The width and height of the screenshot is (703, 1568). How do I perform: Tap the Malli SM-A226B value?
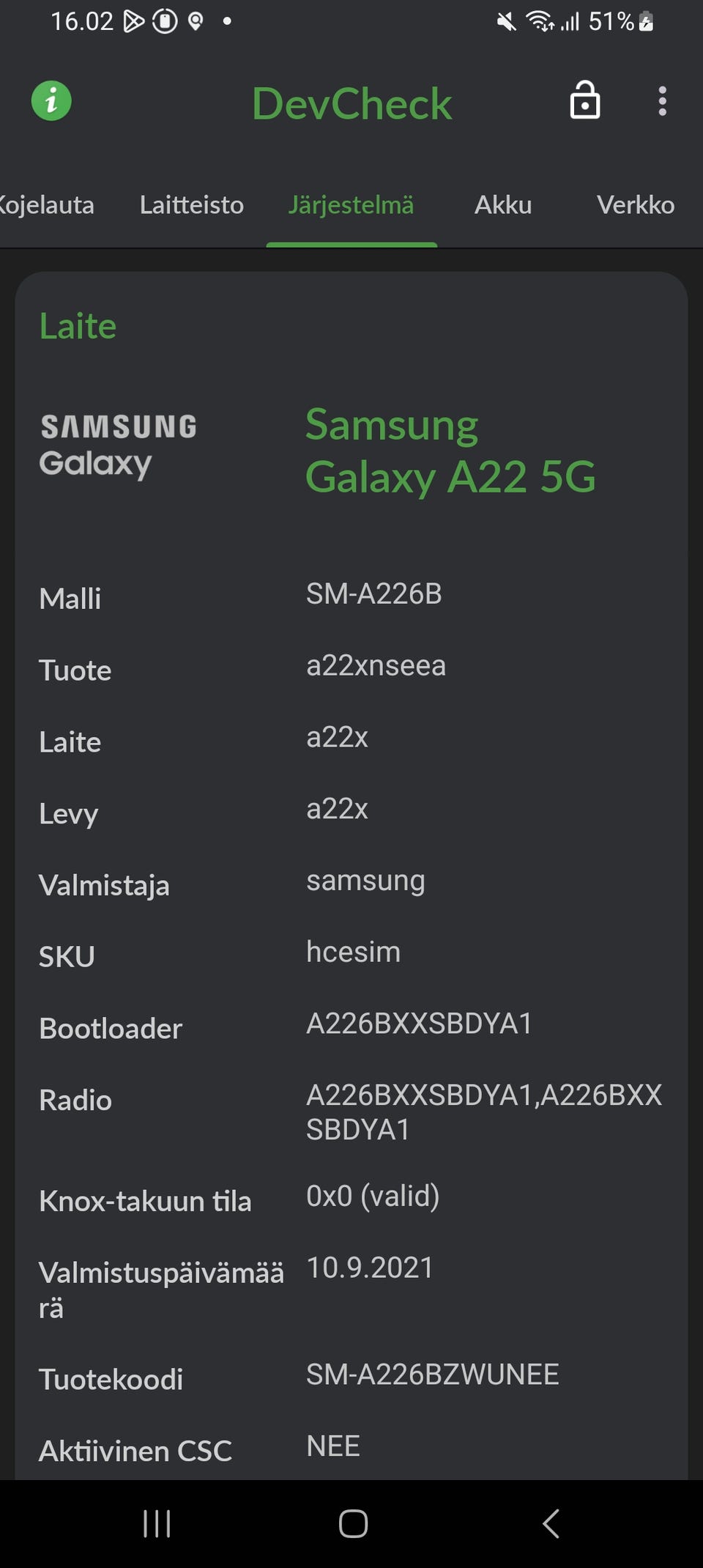(374, 594)
